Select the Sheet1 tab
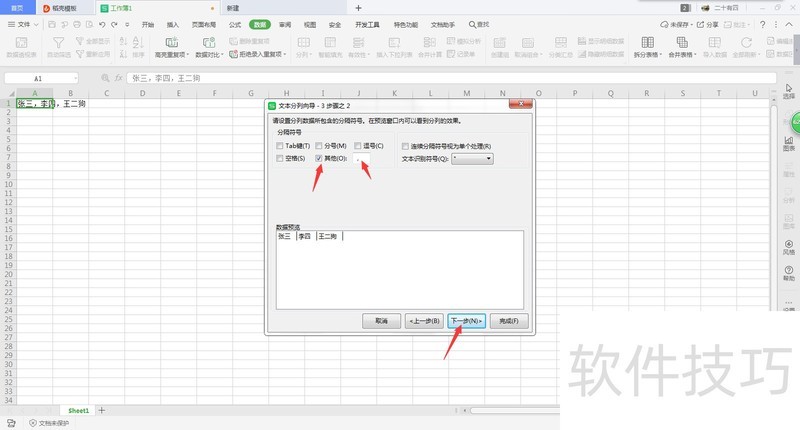 (79, 411)
